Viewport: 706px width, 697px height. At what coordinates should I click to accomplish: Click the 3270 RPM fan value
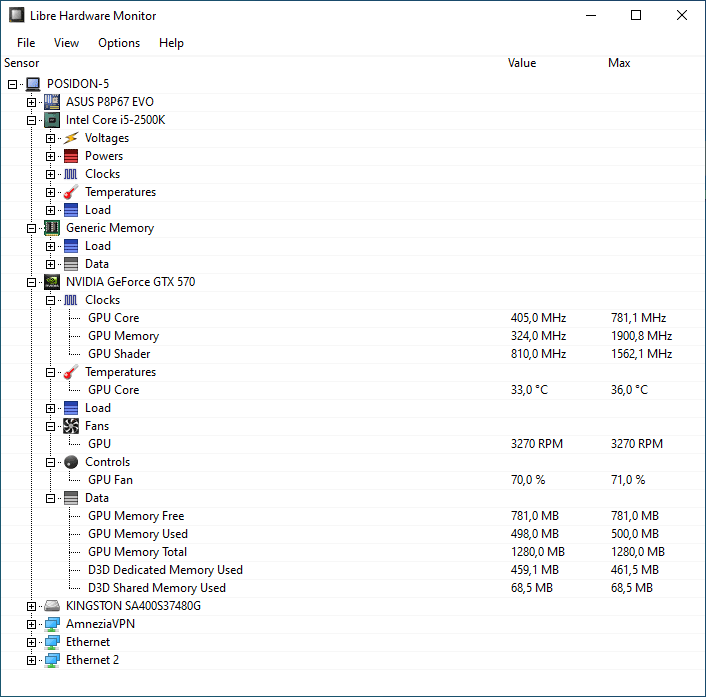point(537,444)
